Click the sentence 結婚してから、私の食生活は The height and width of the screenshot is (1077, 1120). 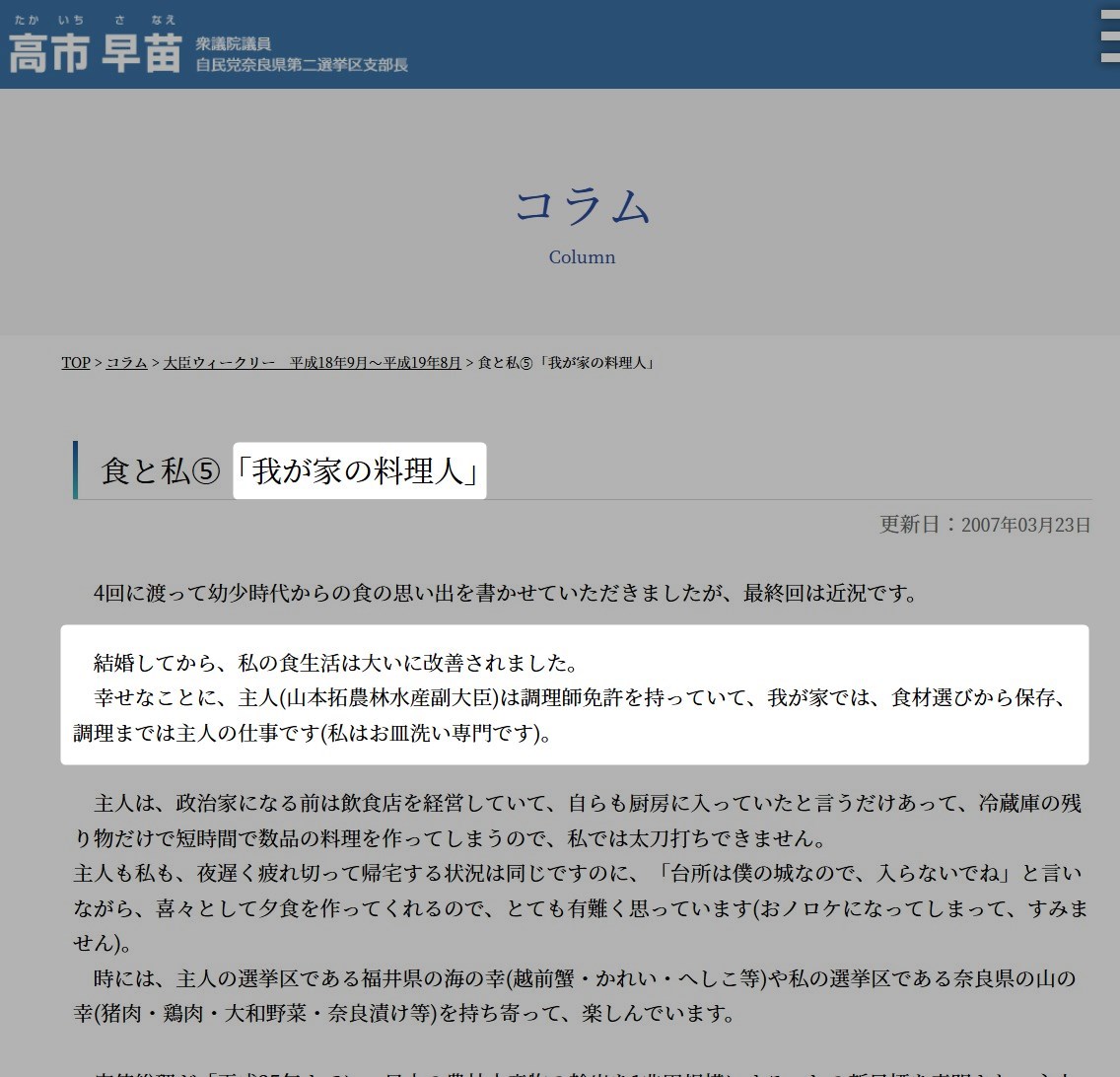(x=336, y=663)
